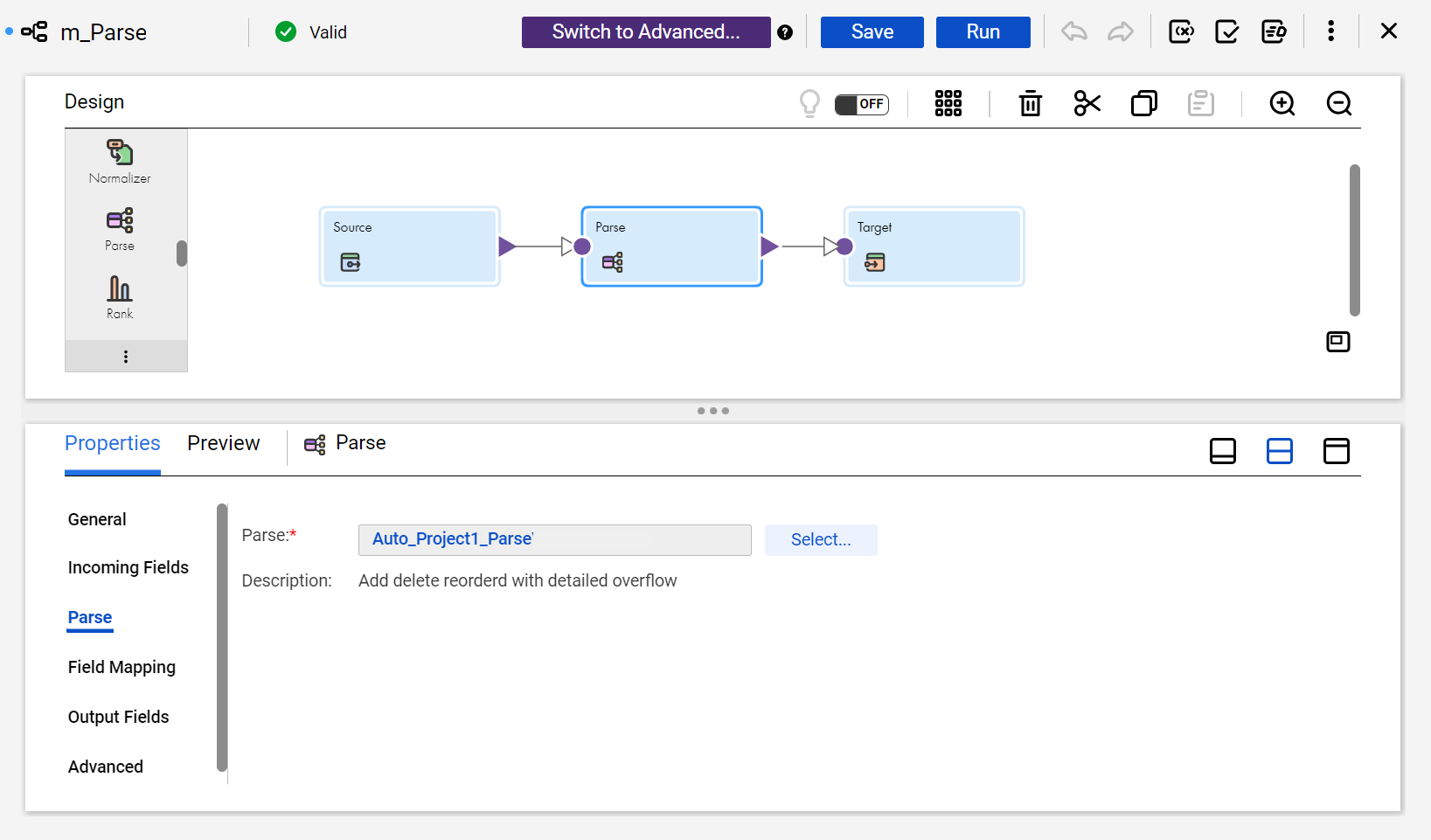The image size is (1431, 840).
Task: Click the Source node type icon
Action: pos(351,262)
